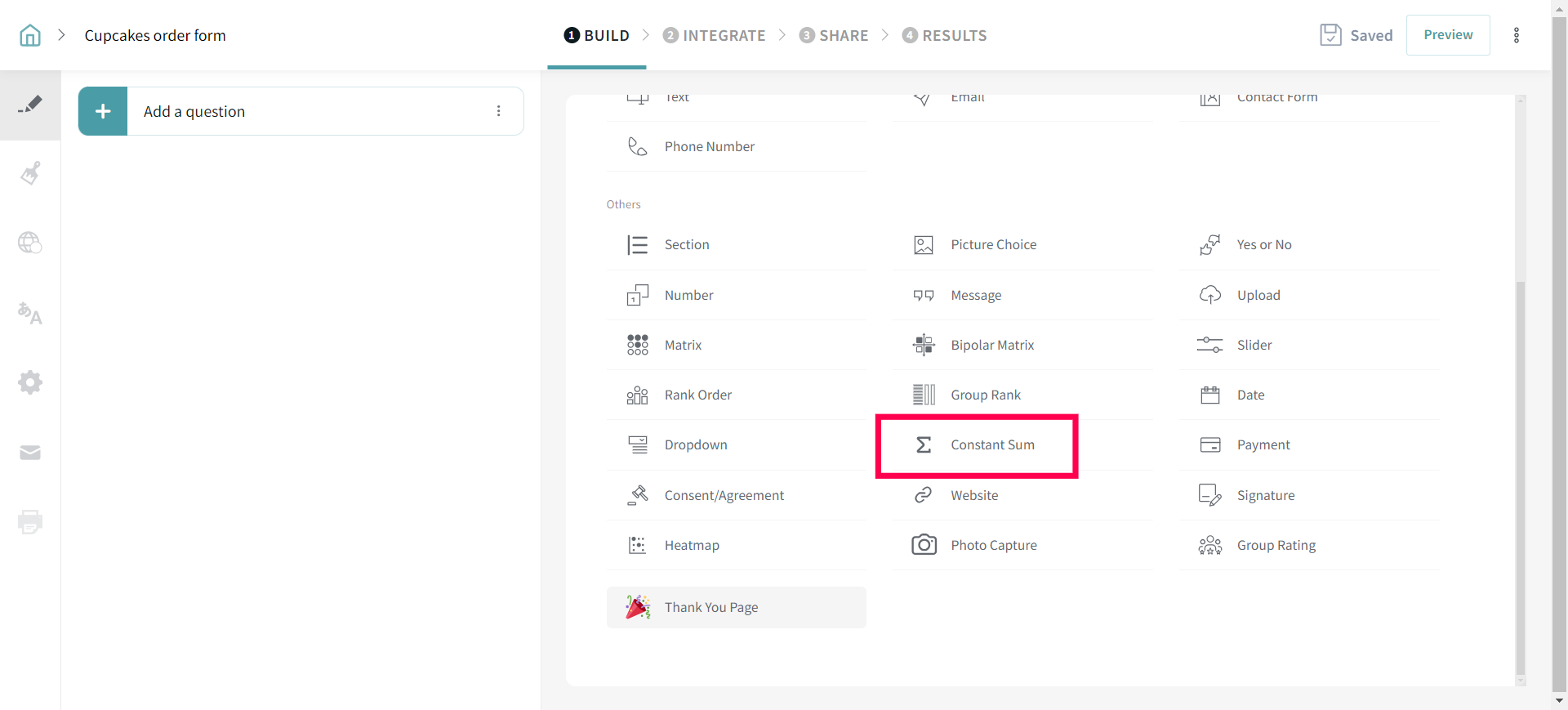Go to the Results step tab
Viewport: 1568px width, 710px height.
click(945, 35)
